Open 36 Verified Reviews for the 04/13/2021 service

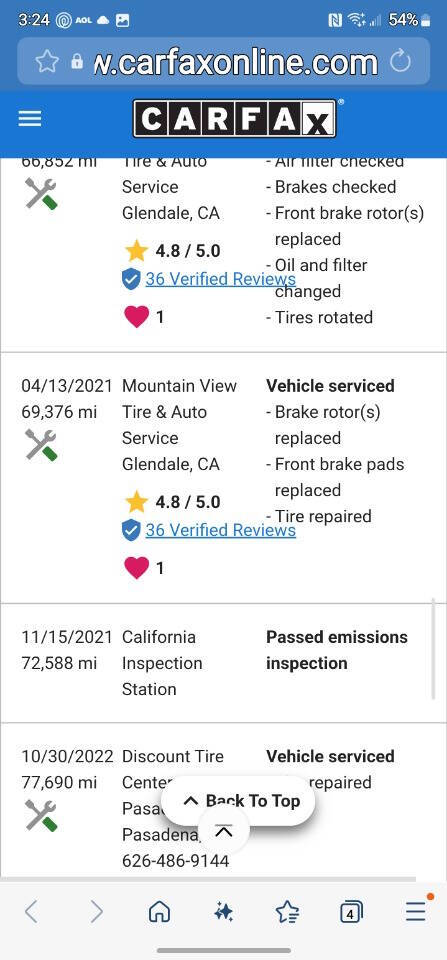[x=220, y=530]
